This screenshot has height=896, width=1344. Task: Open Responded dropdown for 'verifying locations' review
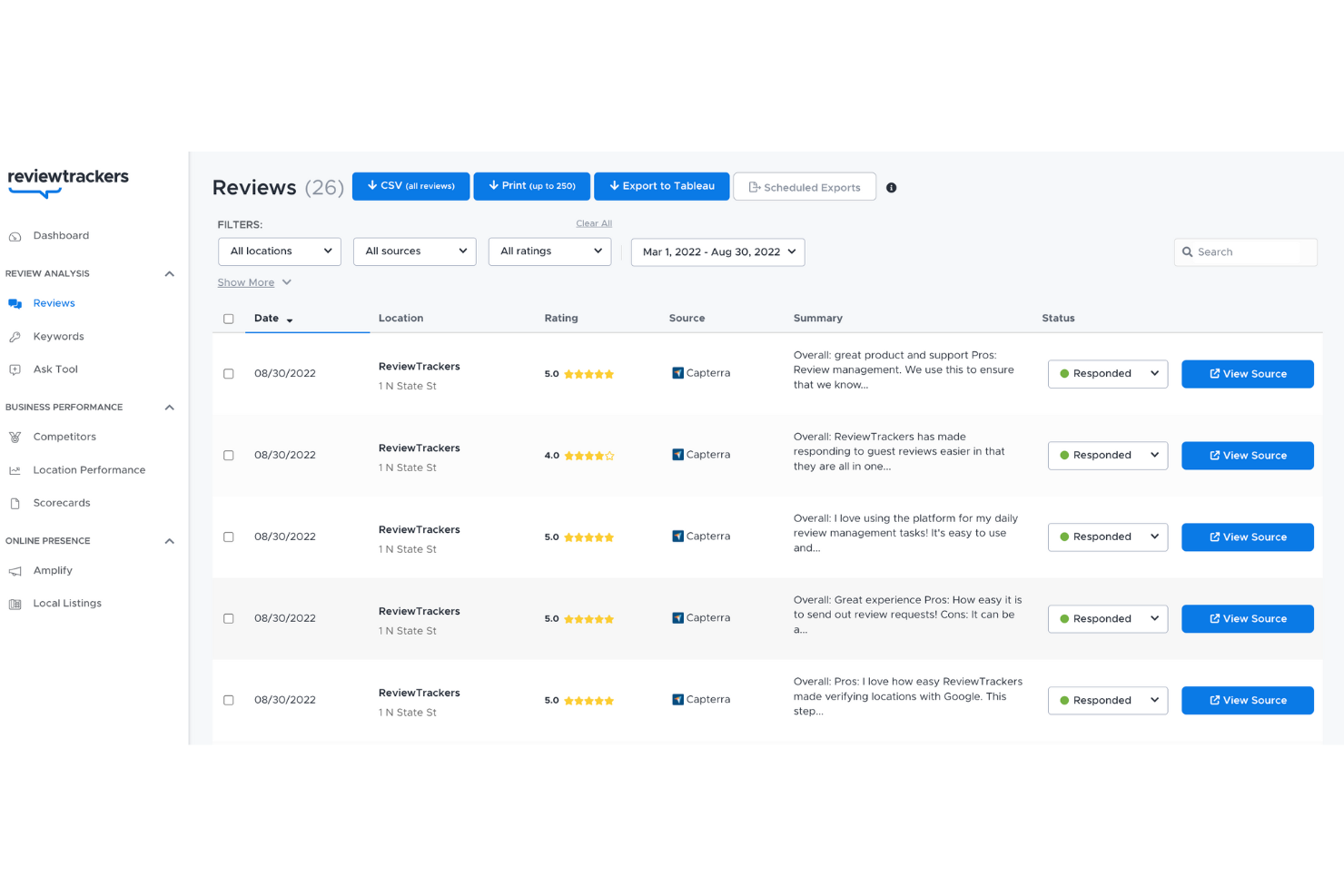(1108, 701)
